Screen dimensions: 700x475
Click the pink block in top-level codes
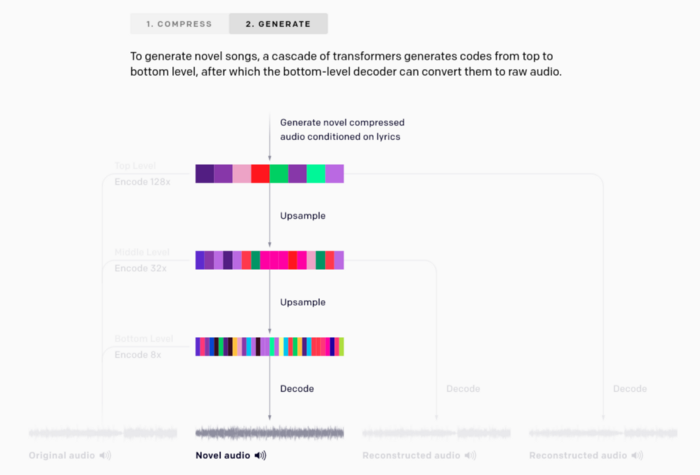(x=242, y=174)
